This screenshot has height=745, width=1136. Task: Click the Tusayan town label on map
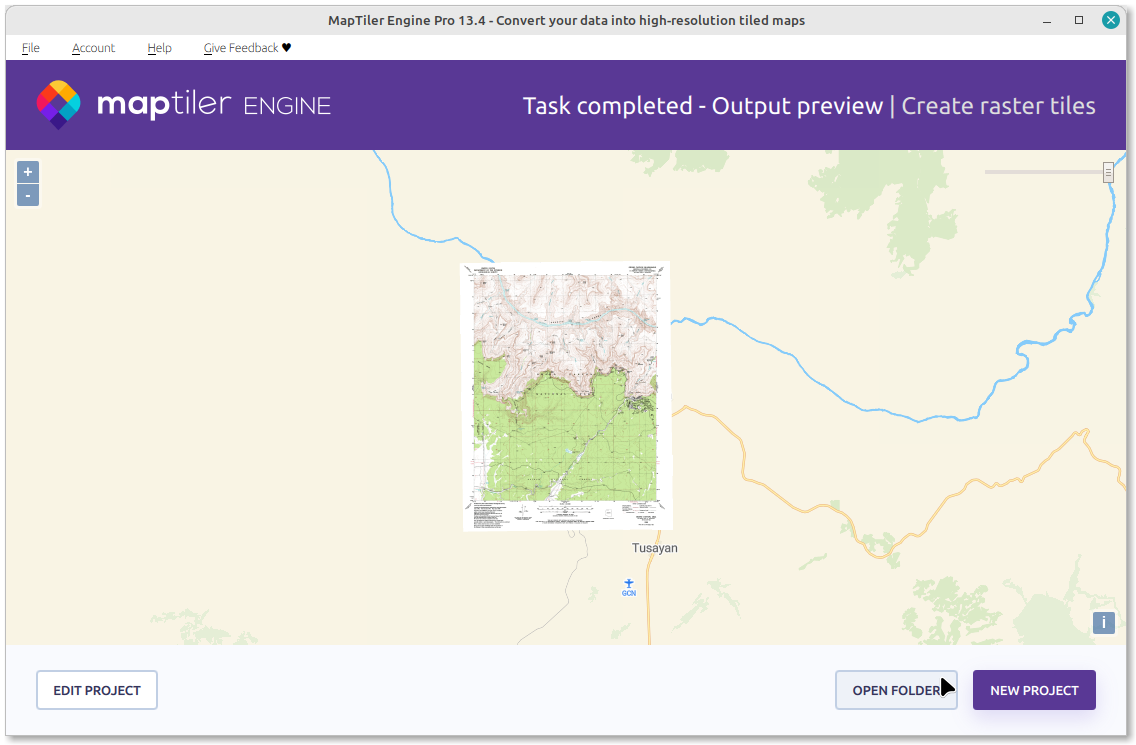coord(655,548)
